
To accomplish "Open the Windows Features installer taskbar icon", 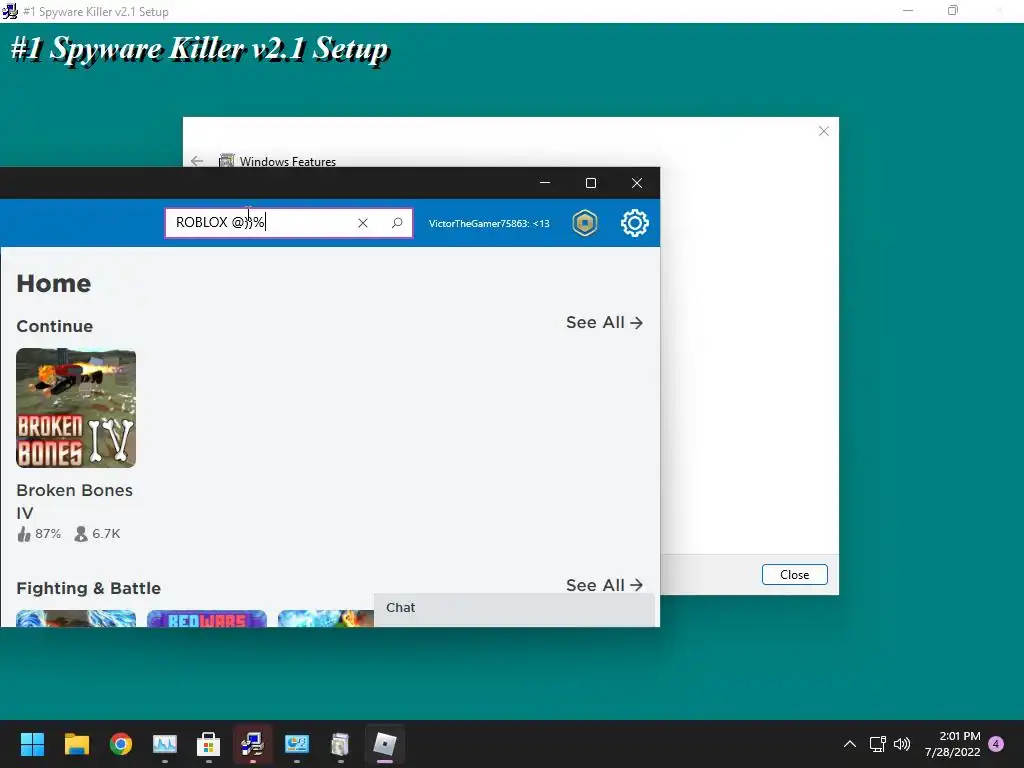I will click(x=340, y=744).
